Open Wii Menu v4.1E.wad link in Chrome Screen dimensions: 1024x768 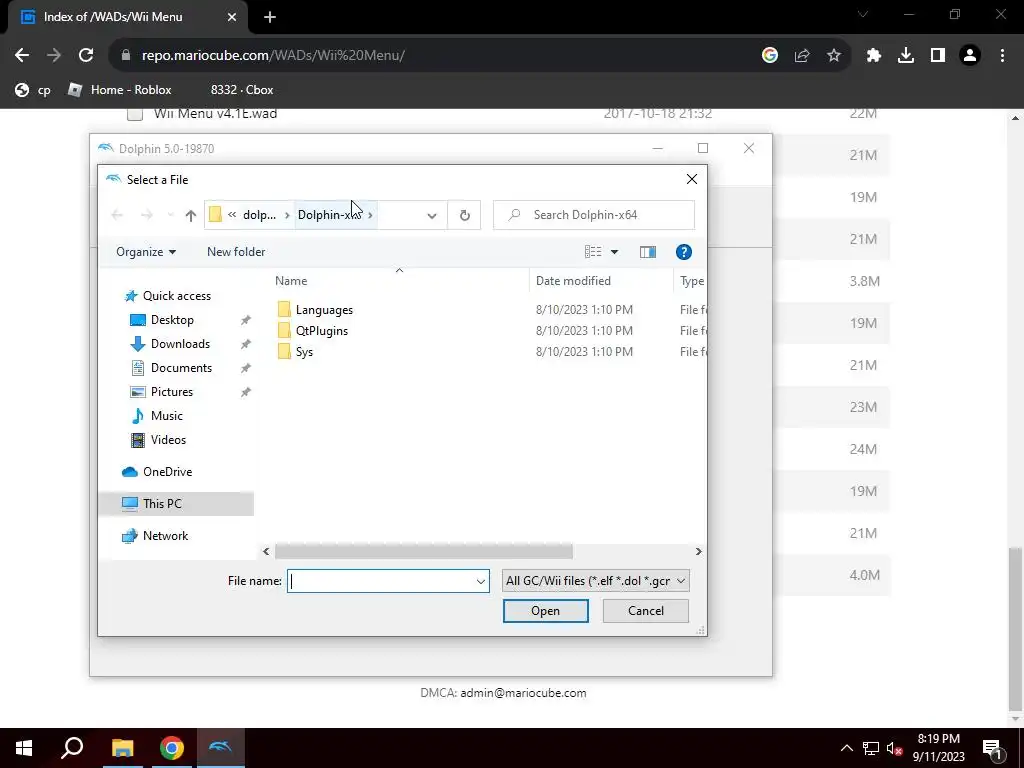216,114
